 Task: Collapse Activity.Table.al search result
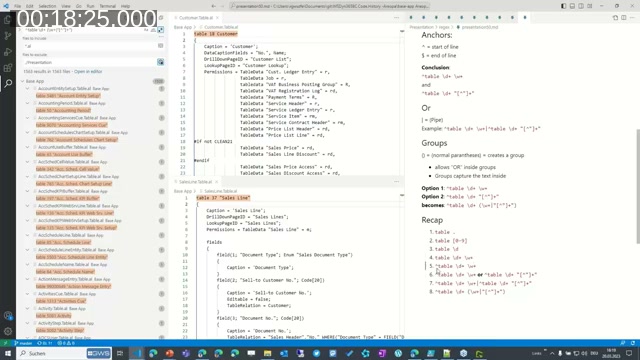[x=28, y=309]
